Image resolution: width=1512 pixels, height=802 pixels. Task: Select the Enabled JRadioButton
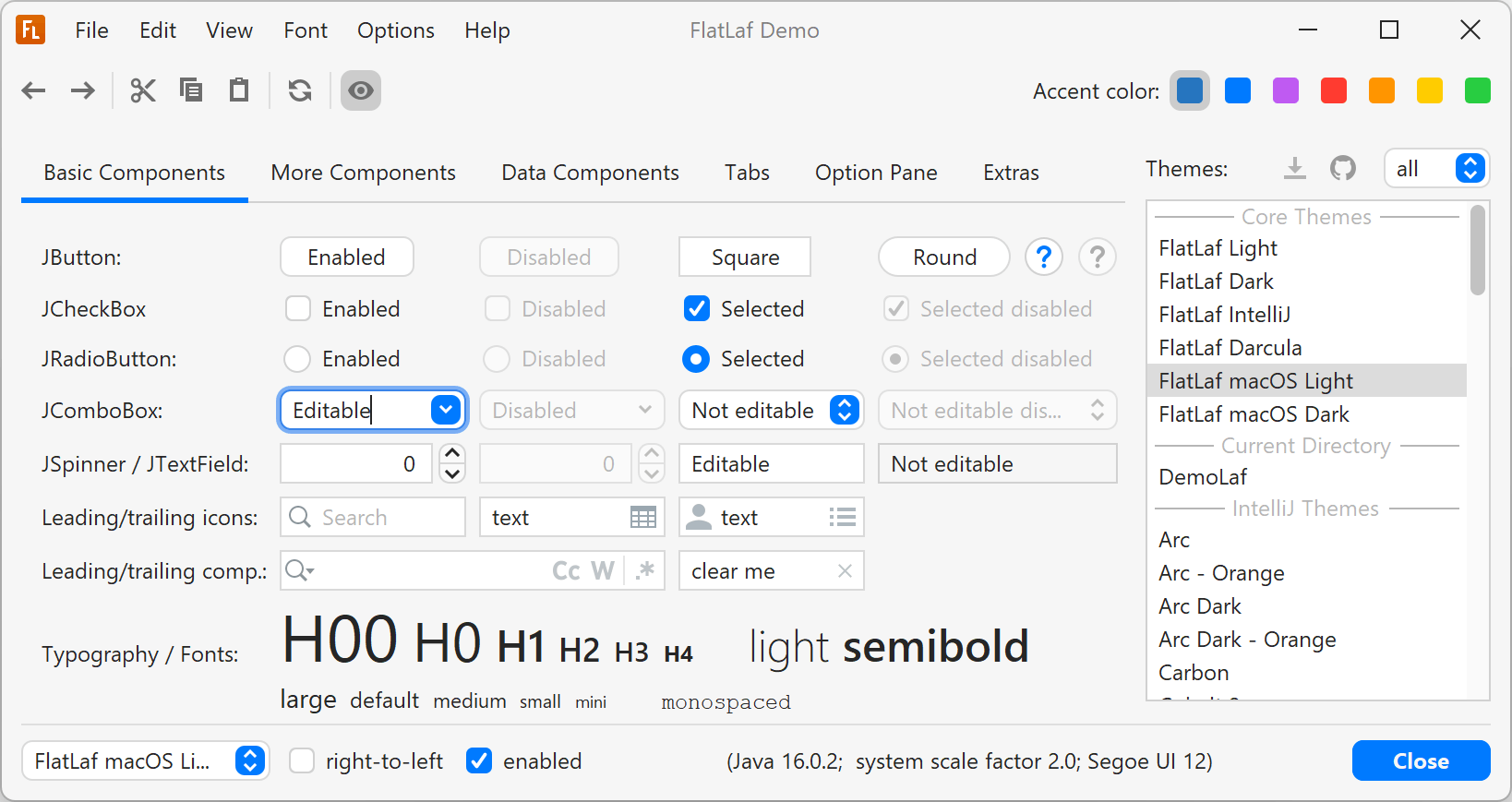297,359
